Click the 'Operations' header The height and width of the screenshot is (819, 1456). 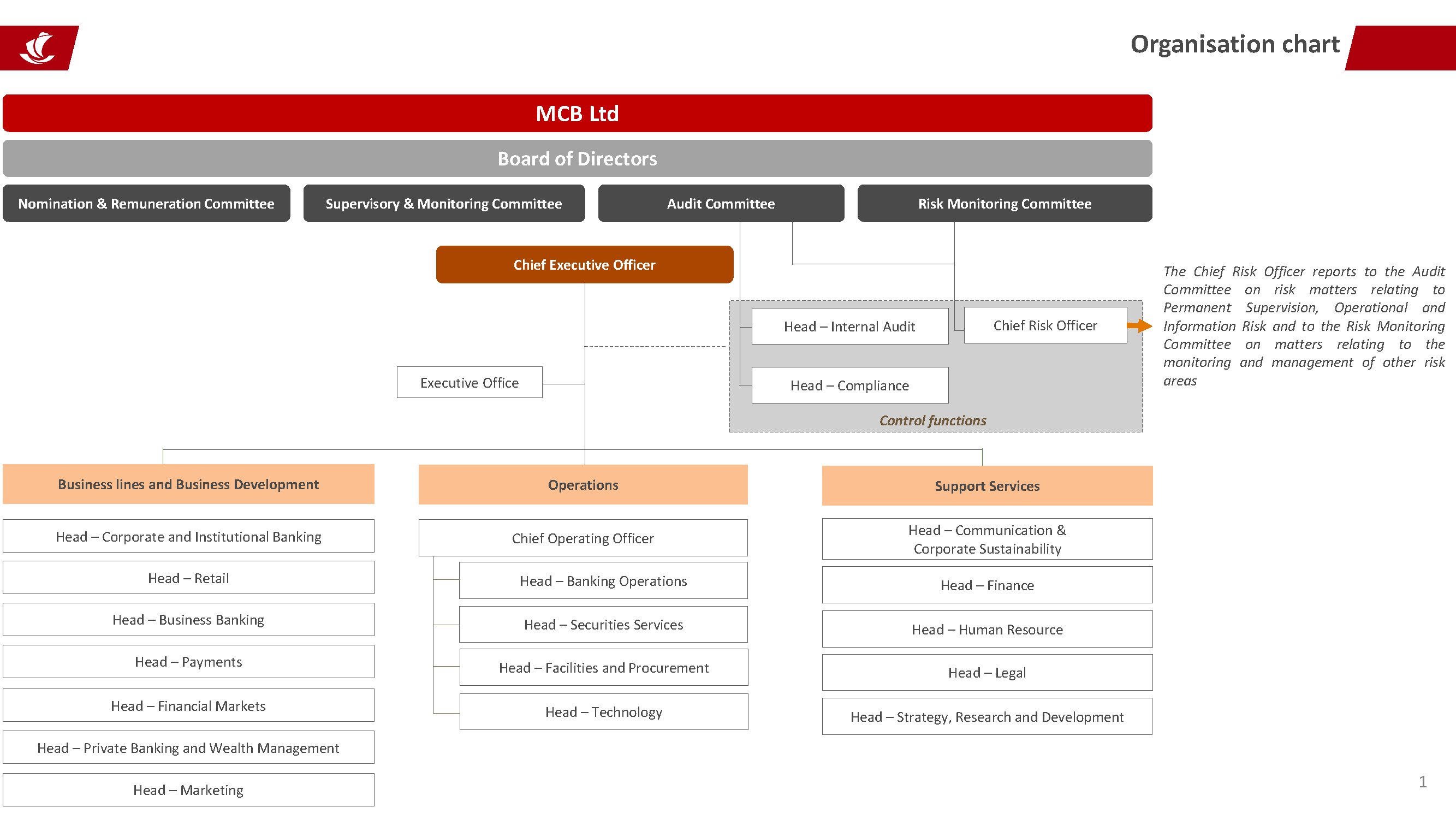coord(583,485)
